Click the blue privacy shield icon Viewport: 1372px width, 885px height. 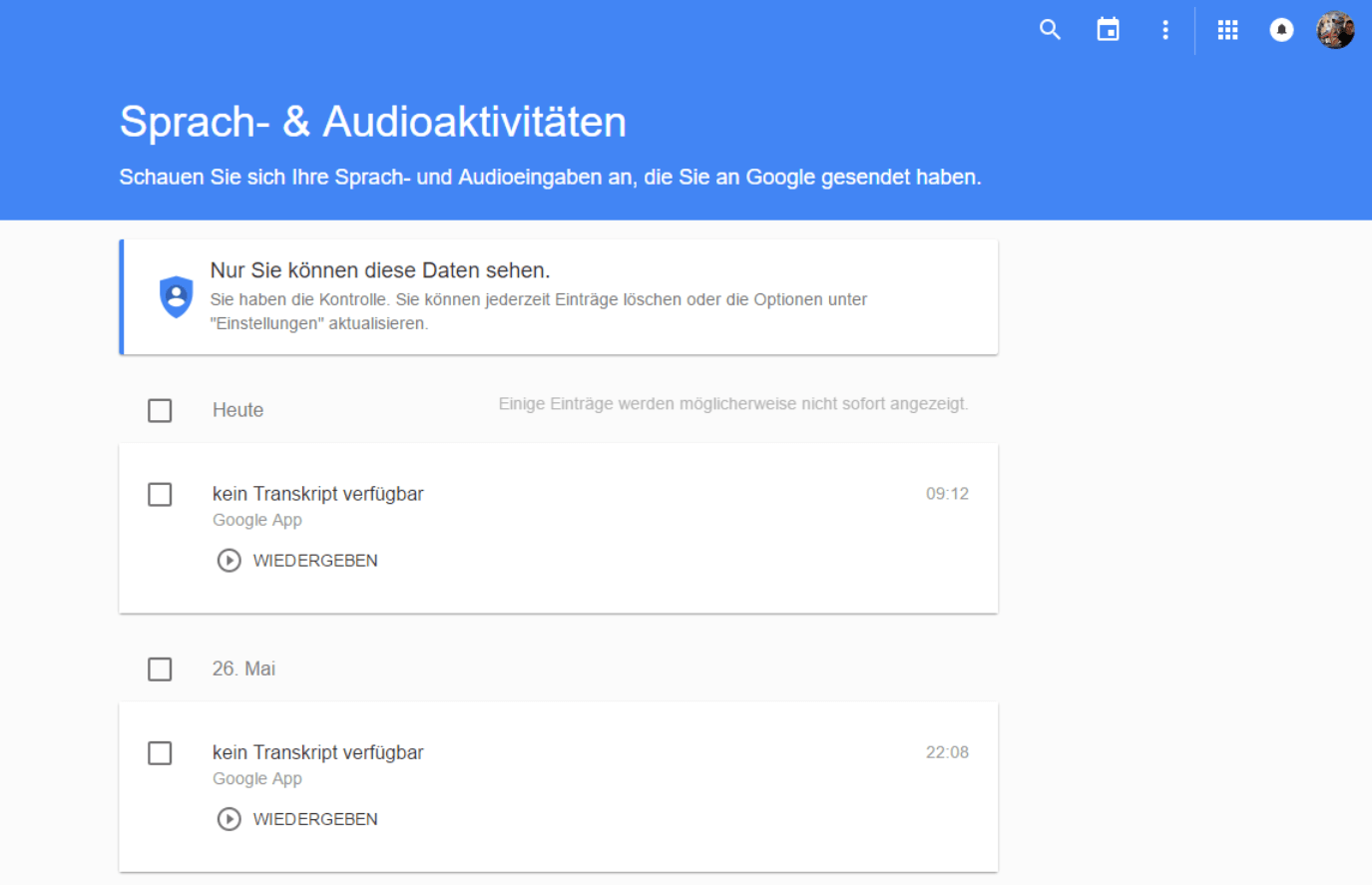pos(177,297)
